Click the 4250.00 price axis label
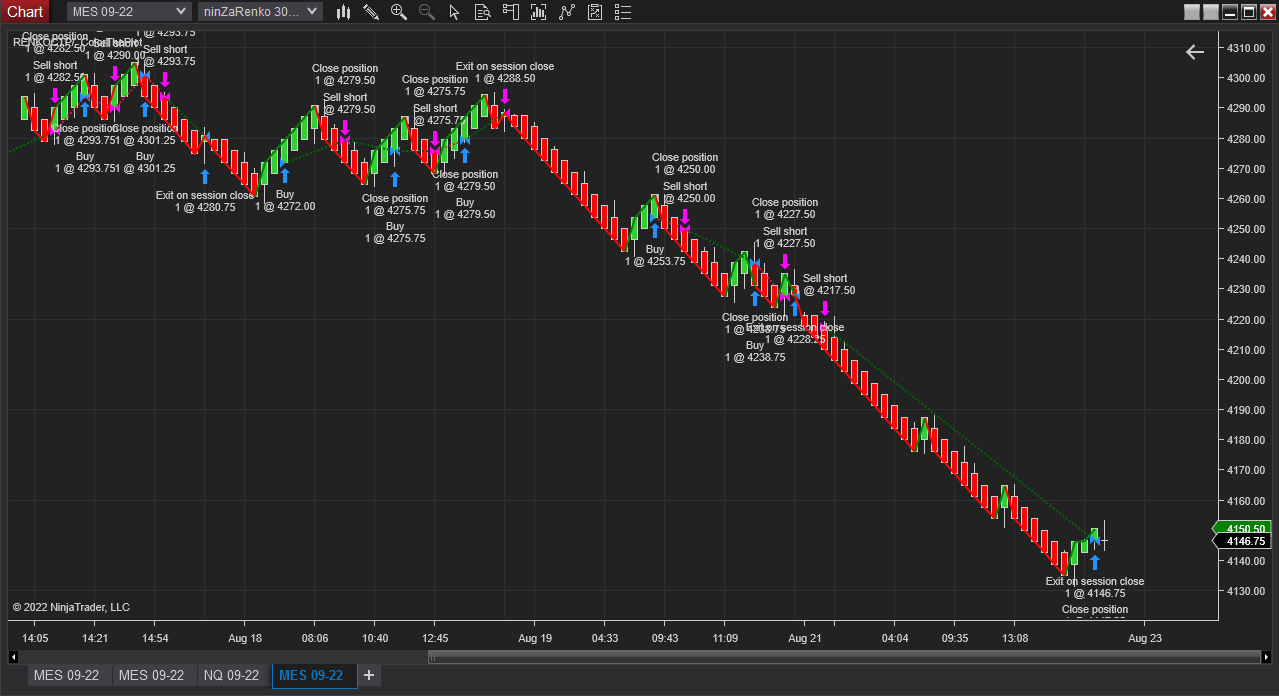Image resolution: width=1279 pixels, height=696 pixels. (x=1246, y=229)
